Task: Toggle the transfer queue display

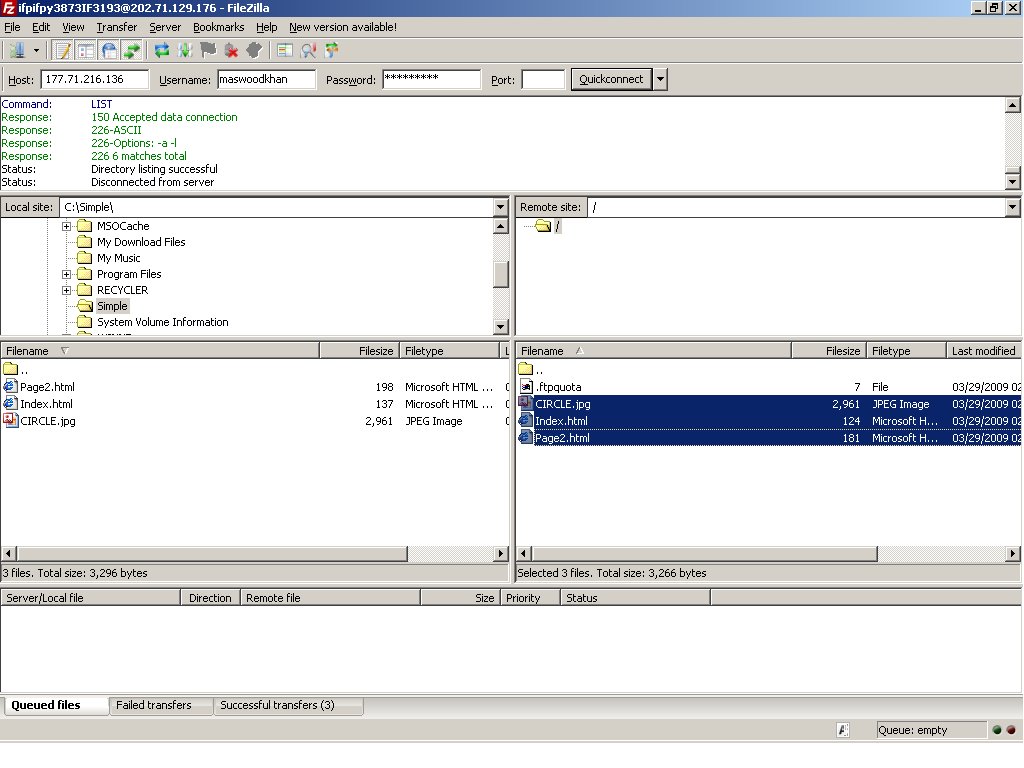Action: point(132,50)
